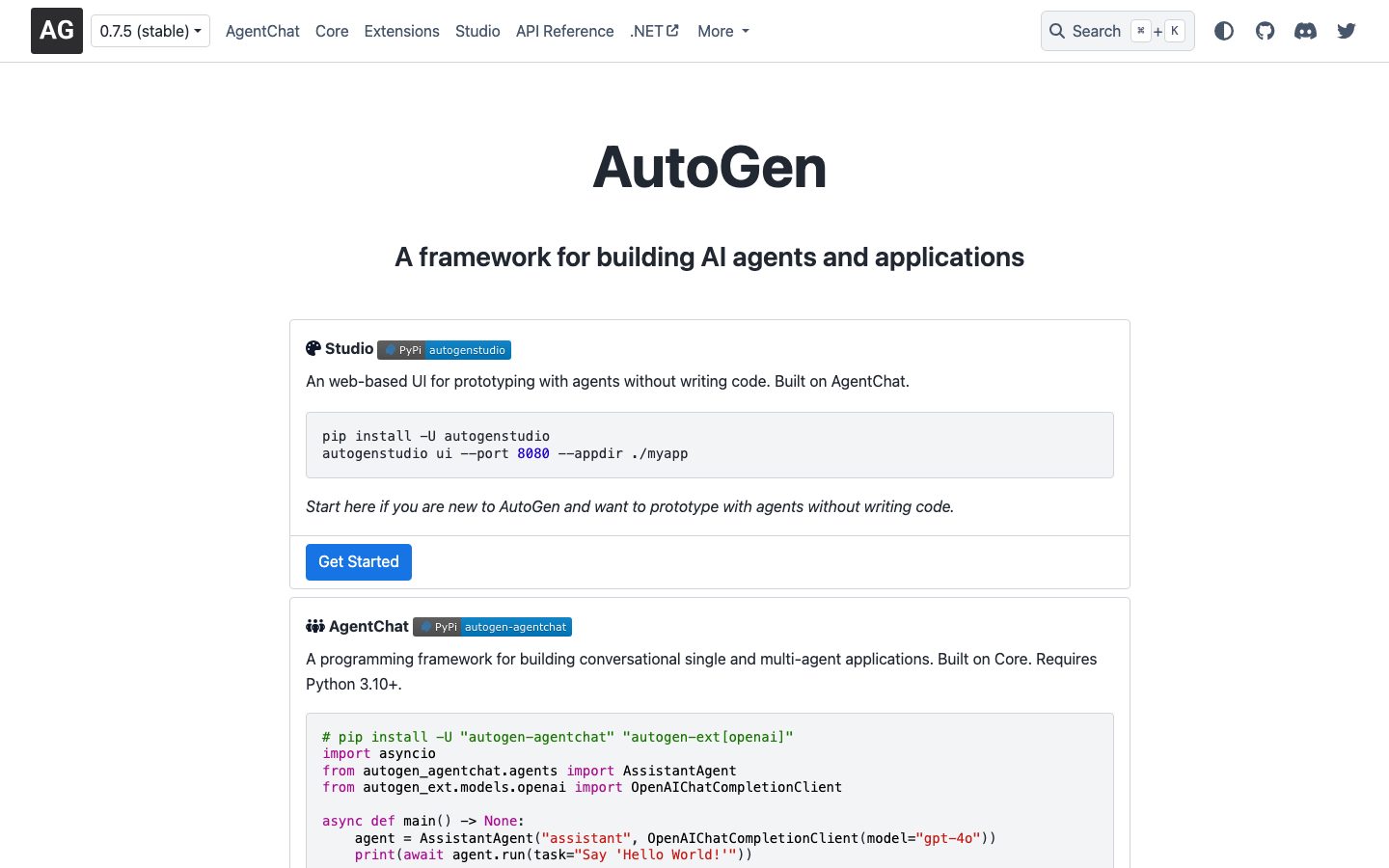Open the Twitter profile icon
1389x868 pixels.
[1346, 31]
